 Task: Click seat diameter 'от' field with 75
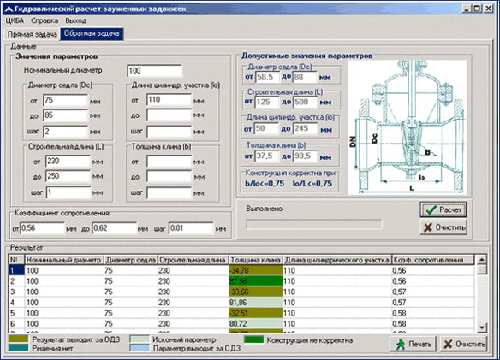coord(65,100)
